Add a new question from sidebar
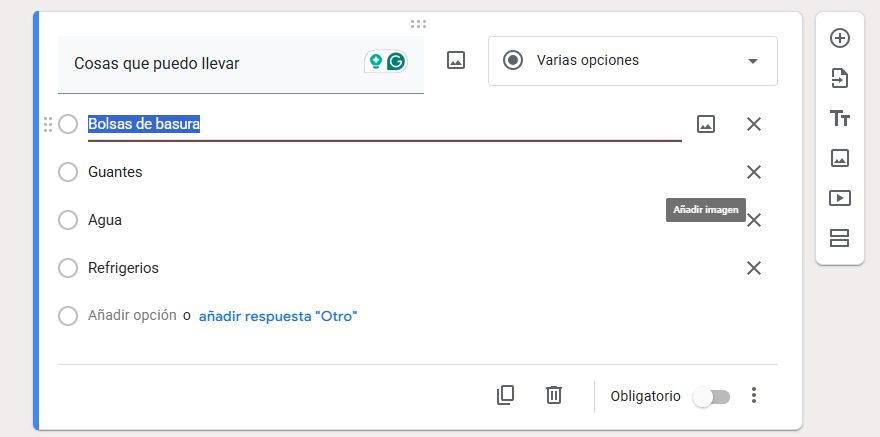 (840, 38)
